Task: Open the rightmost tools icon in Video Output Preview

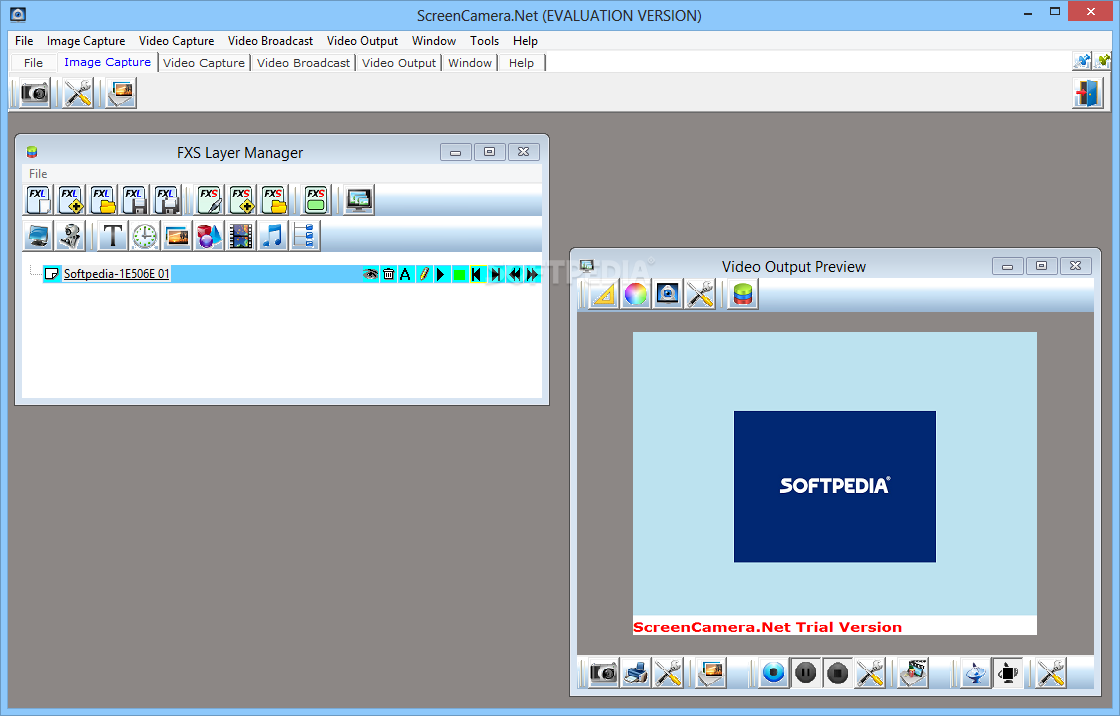Action: [x=1051, y=672]
